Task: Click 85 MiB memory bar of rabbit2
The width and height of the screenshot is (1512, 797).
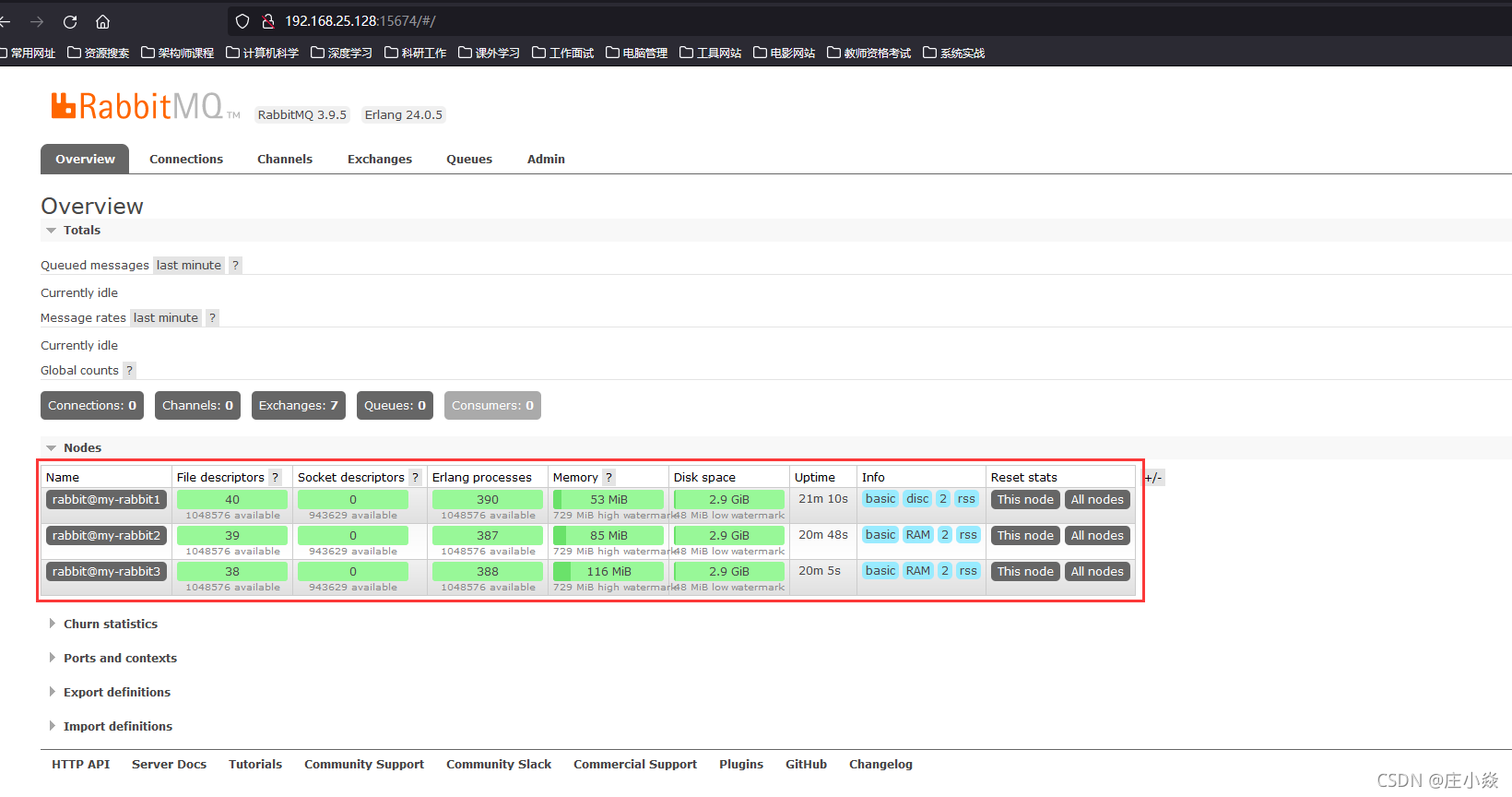Action: click(608, 536)
